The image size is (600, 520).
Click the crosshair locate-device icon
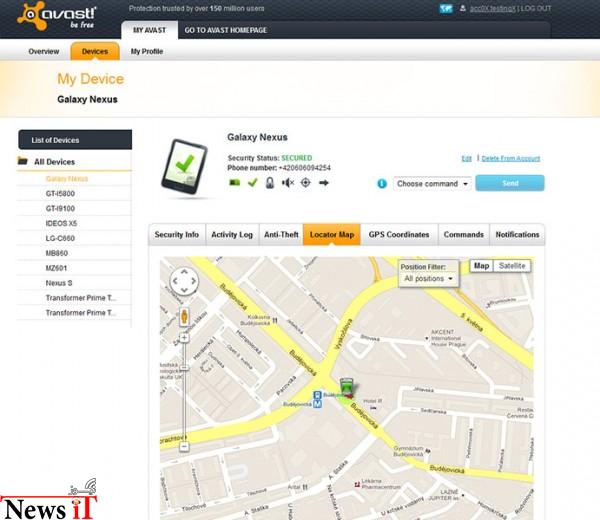coord(305,183)
